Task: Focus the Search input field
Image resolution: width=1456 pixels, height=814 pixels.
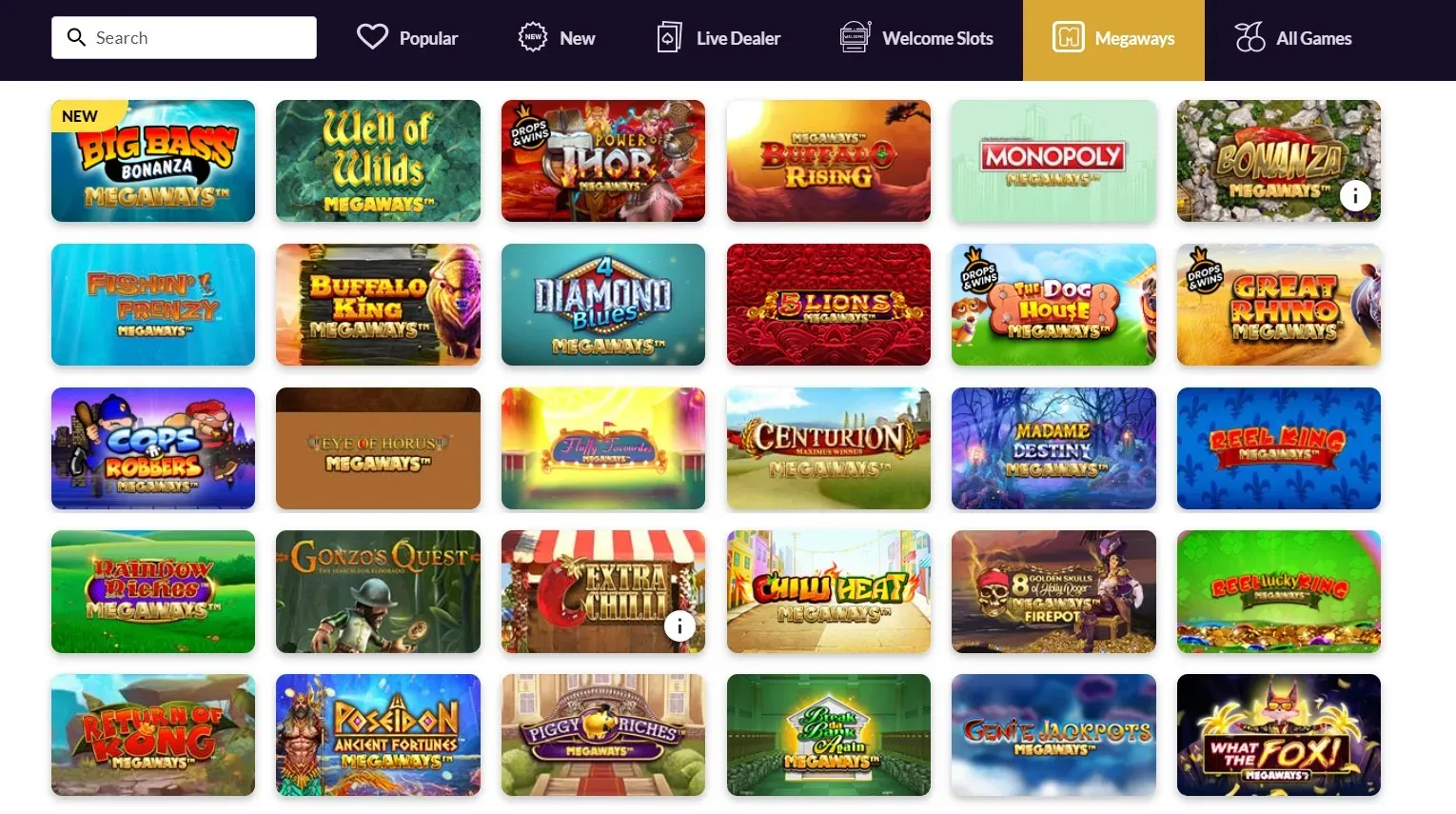Action: coord(184,37)
